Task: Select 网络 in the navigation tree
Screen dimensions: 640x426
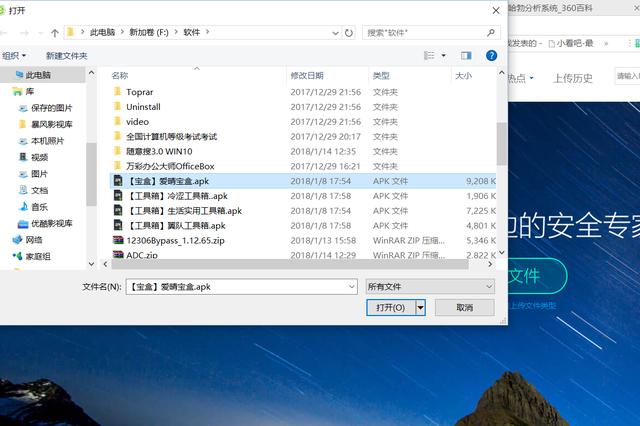Action: pyautogui.click(x=28, y=240)
